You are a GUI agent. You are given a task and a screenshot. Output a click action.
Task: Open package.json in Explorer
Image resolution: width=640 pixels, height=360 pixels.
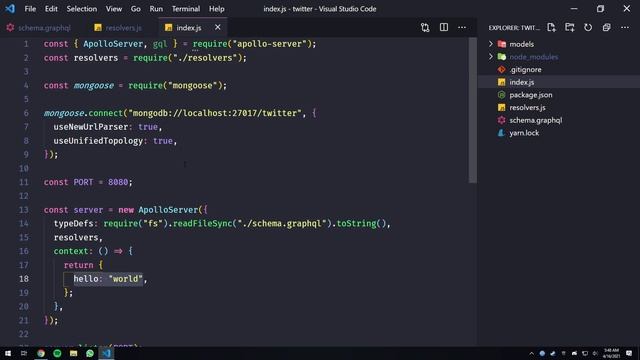pyautogui.click(x=531, y=95)
